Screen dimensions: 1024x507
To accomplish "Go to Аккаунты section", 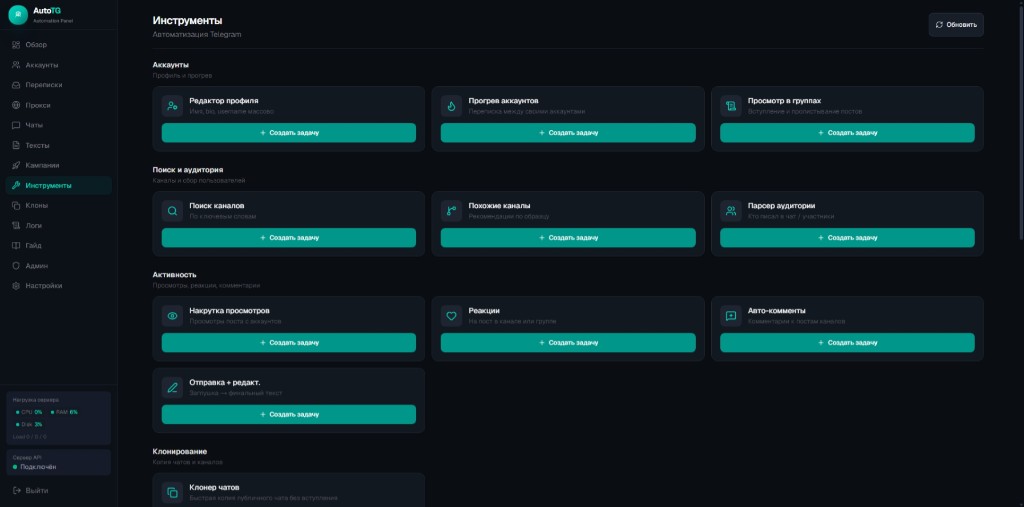I will (59, 65).
